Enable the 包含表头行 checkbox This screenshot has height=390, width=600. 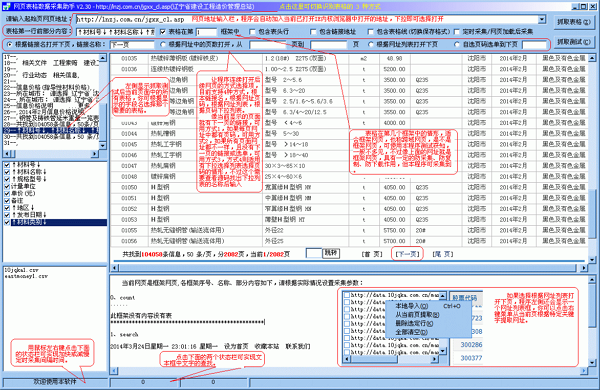tap(252, 32)
